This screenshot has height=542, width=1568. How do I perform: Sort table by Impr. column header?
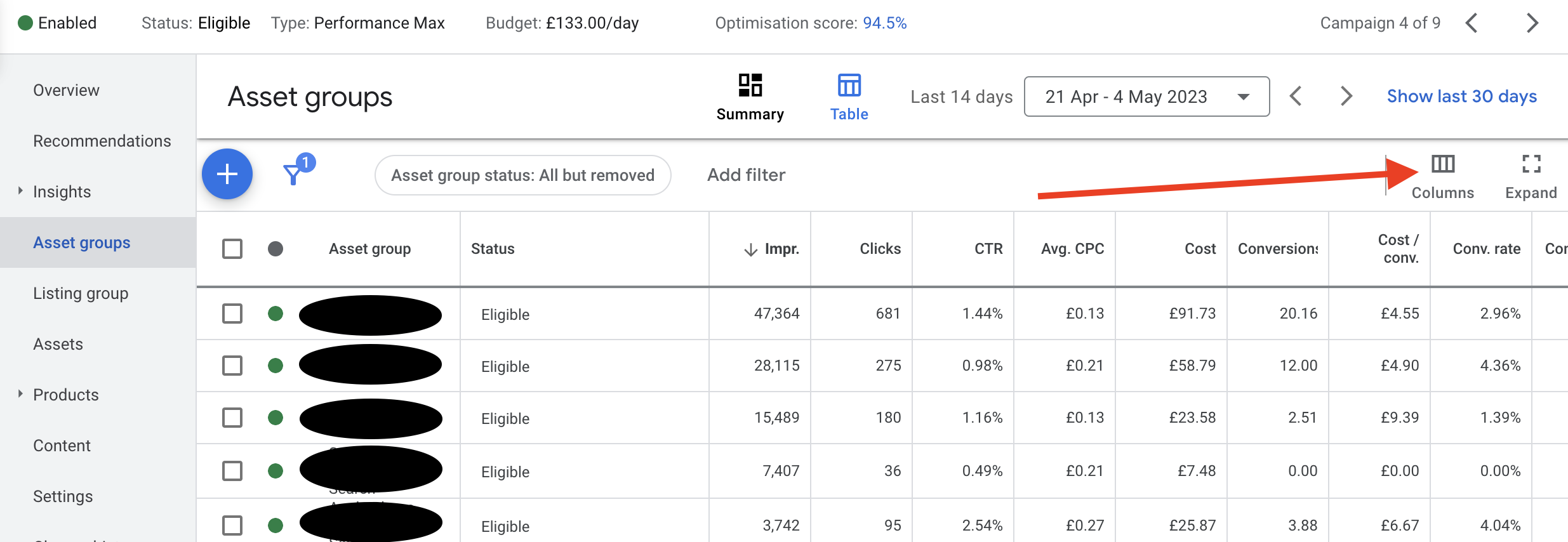(781, 249)
